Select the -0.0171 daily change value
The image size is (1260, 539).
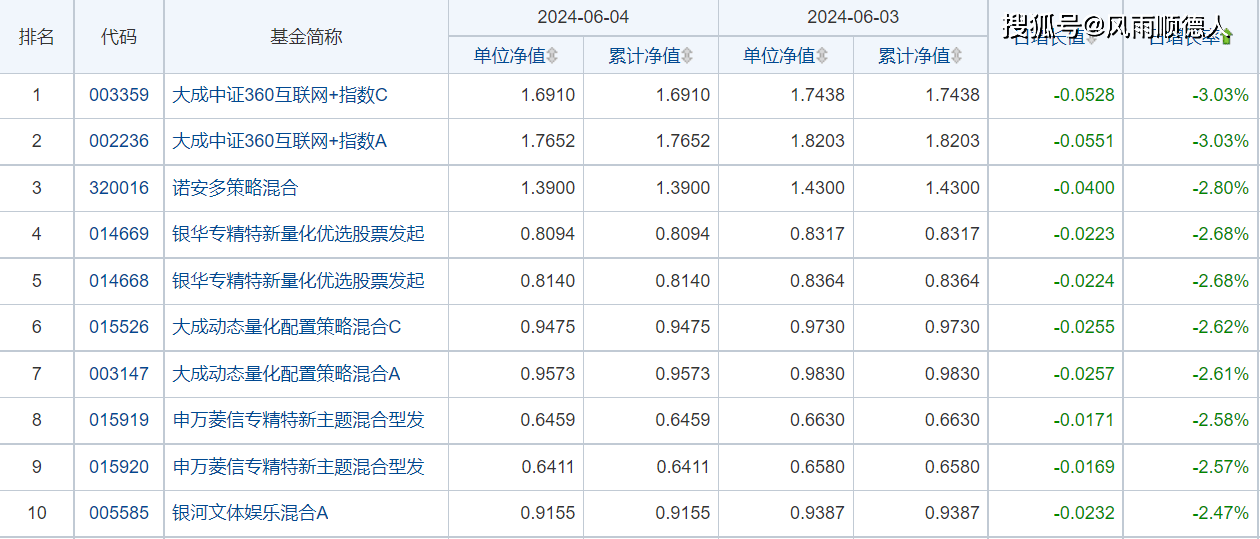(x=1084, y=420)
